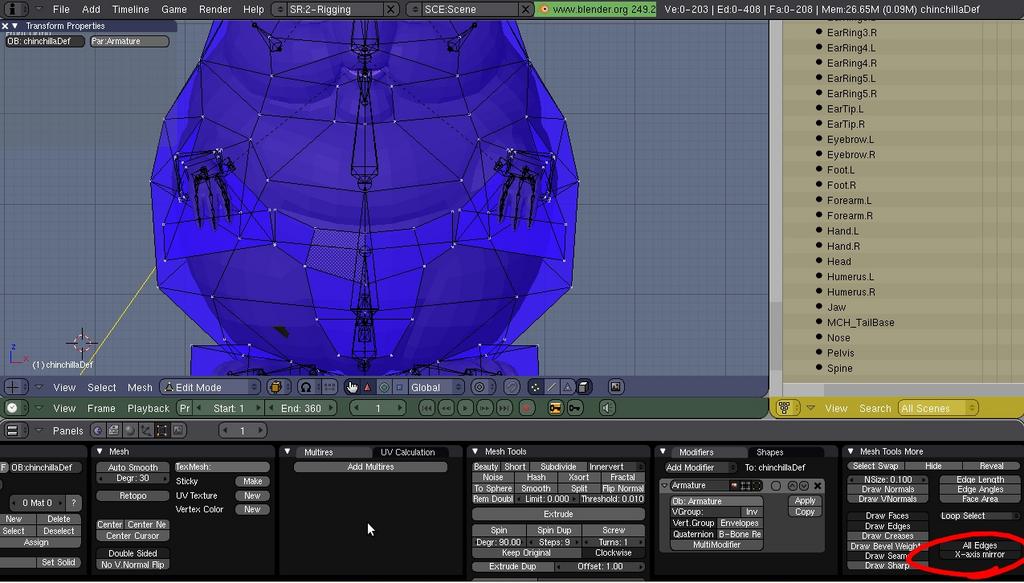Move the Armature modifier up in stack
The width and height of the screenshot is (1024, 583).
tap(793, 486)
